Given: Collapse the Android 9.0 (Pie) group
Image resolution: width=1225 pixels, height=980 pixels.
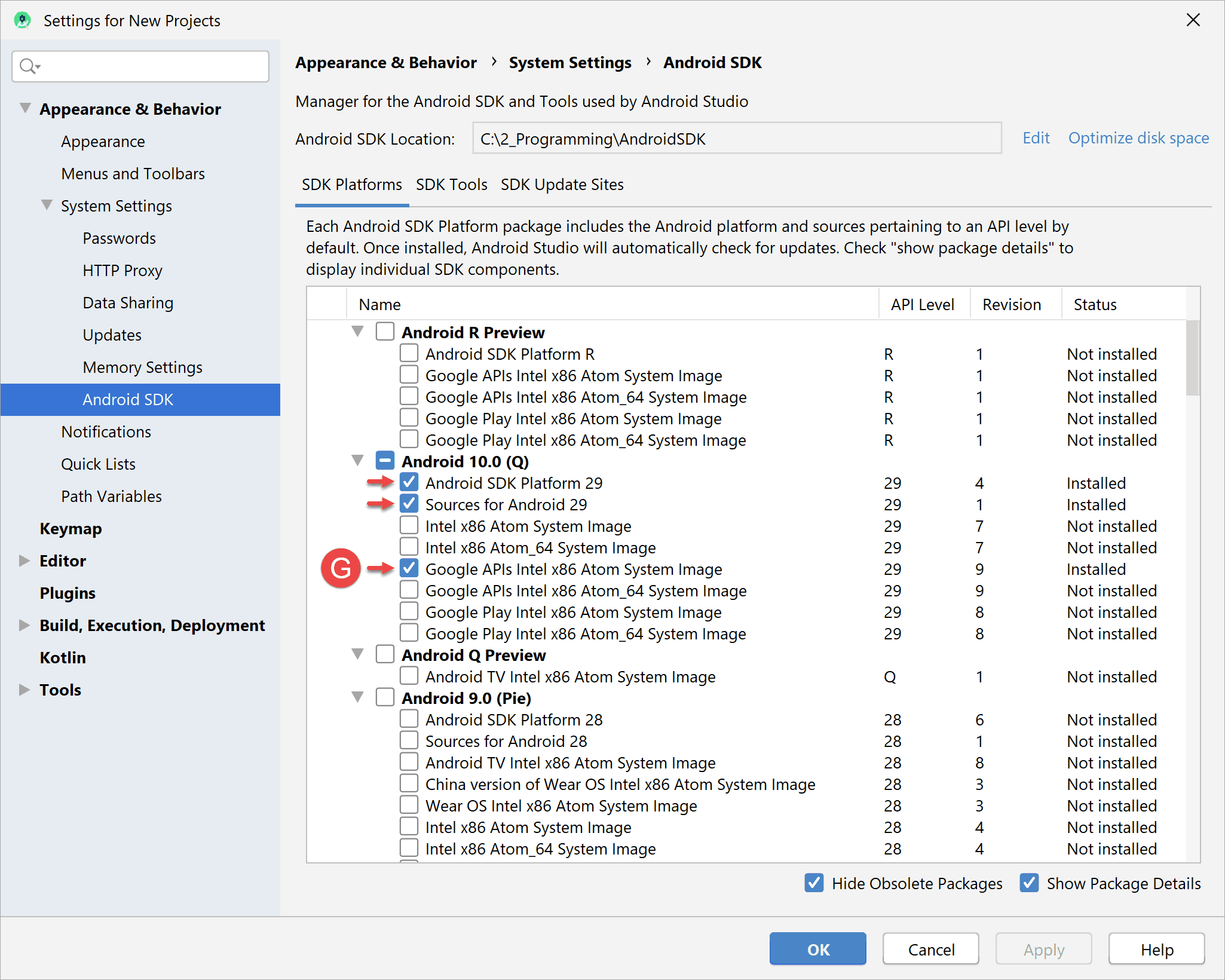Looking at the screenshot, I should 358,697.
